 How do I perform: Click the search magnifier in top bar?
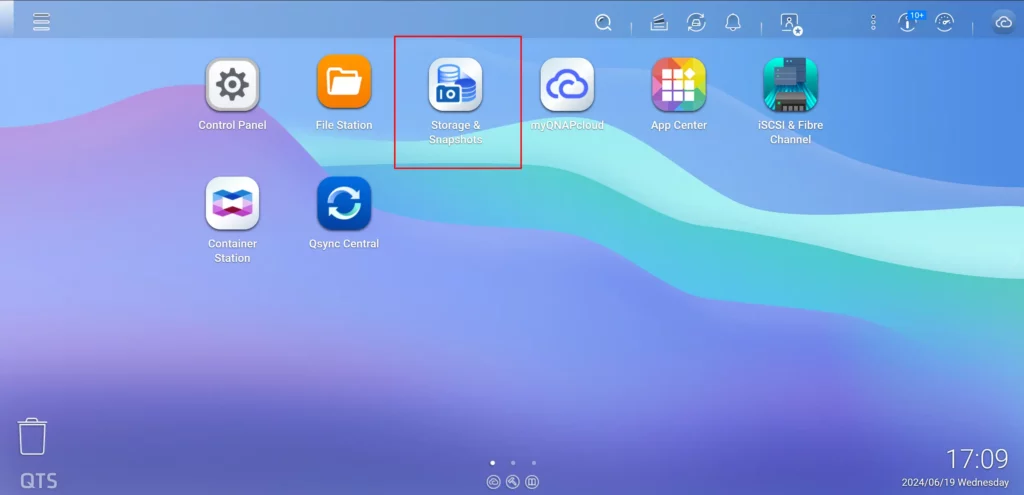click(603, 22)
